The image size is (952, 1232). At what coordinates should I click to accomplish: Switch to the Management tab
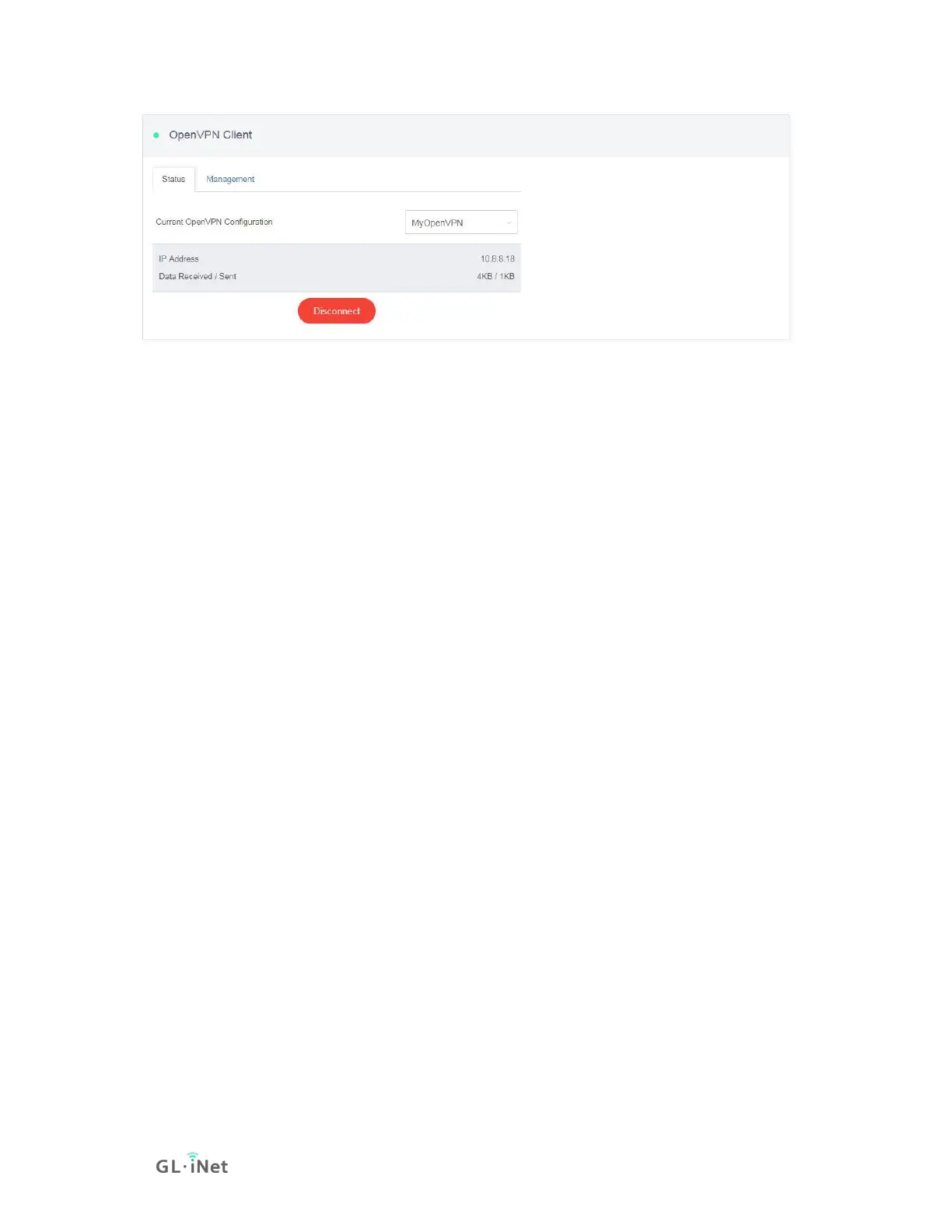click(230, 180)
